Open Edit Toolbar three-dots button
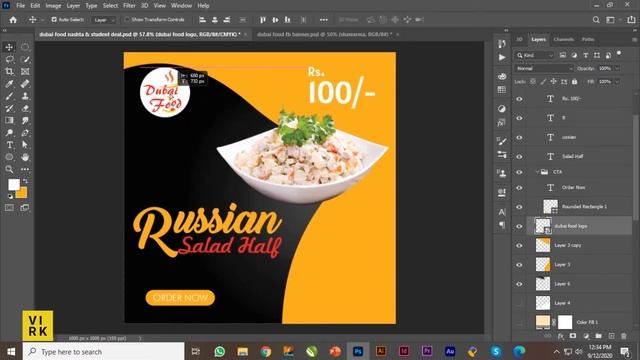 25,169
